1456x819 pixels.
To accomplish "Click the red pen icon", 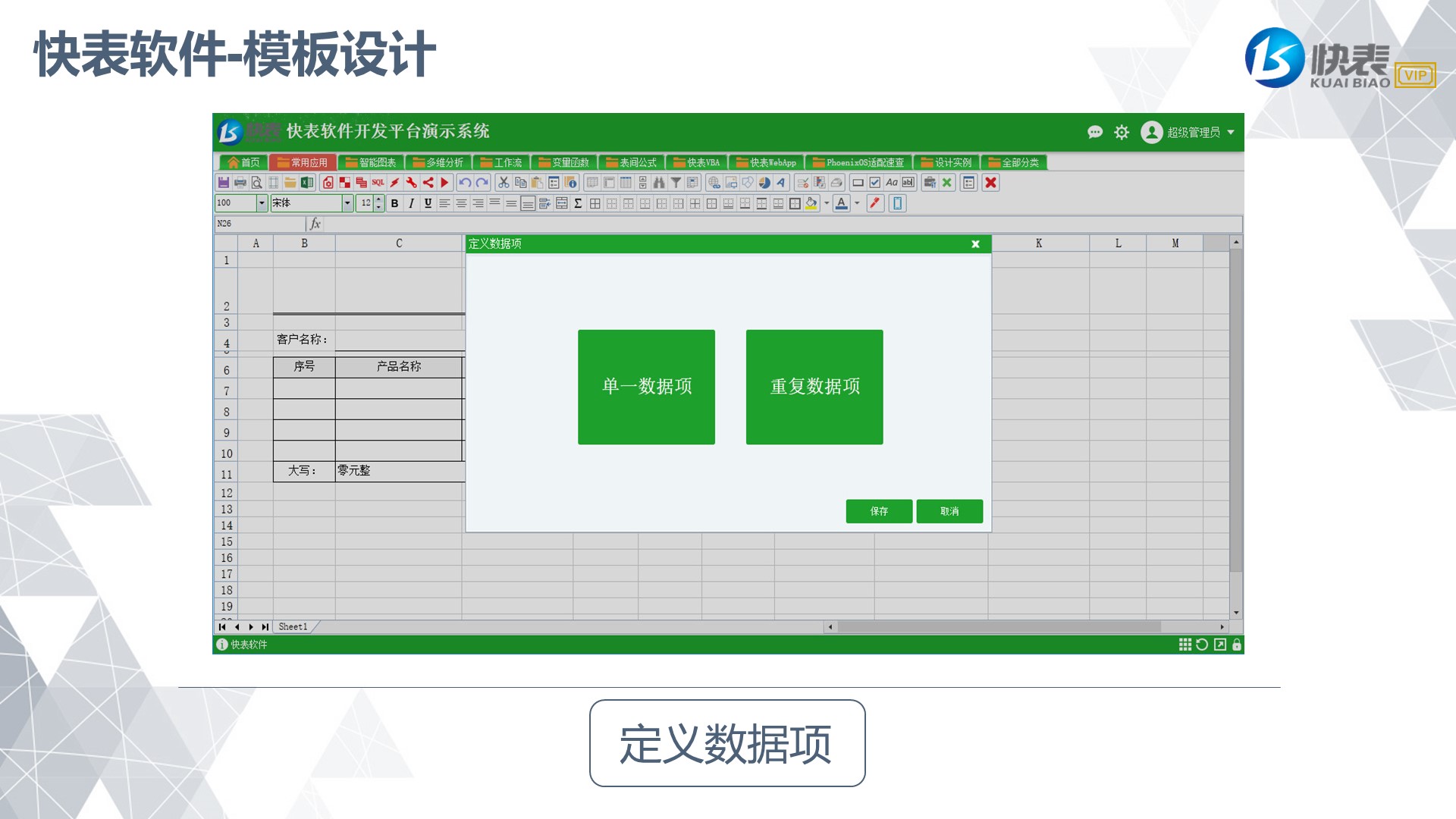I will point(875,203).
